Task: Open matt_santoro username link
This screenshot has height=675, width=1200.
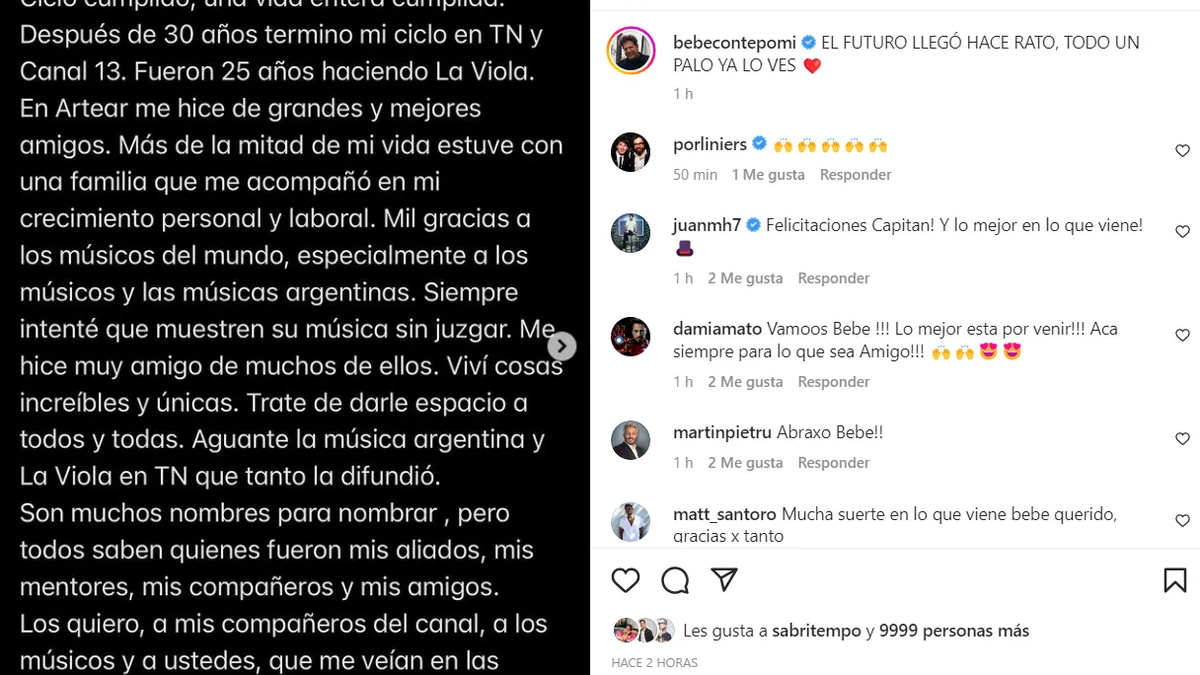Action: [x=725, y=515]
